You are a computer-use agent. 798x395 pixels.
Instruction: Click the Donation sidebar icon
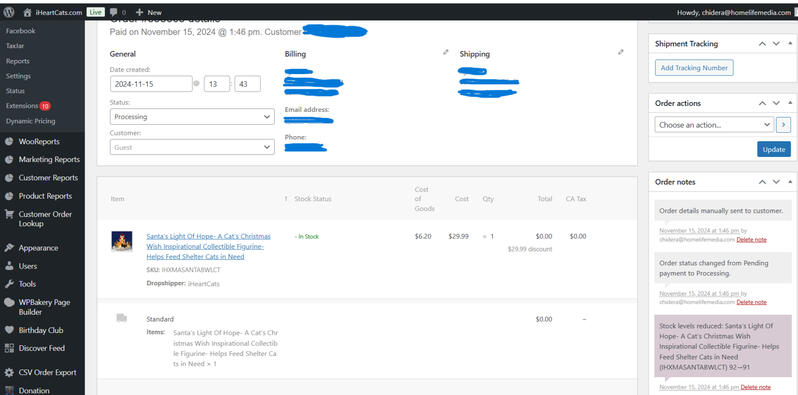pyautogui.click(x=9, y=390)
